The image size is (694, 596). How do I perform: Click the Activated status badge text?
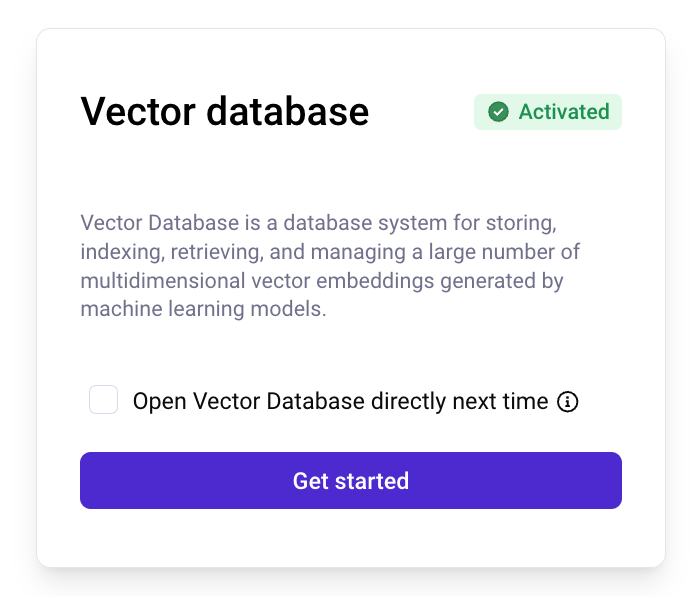click(x=564, y=112)
